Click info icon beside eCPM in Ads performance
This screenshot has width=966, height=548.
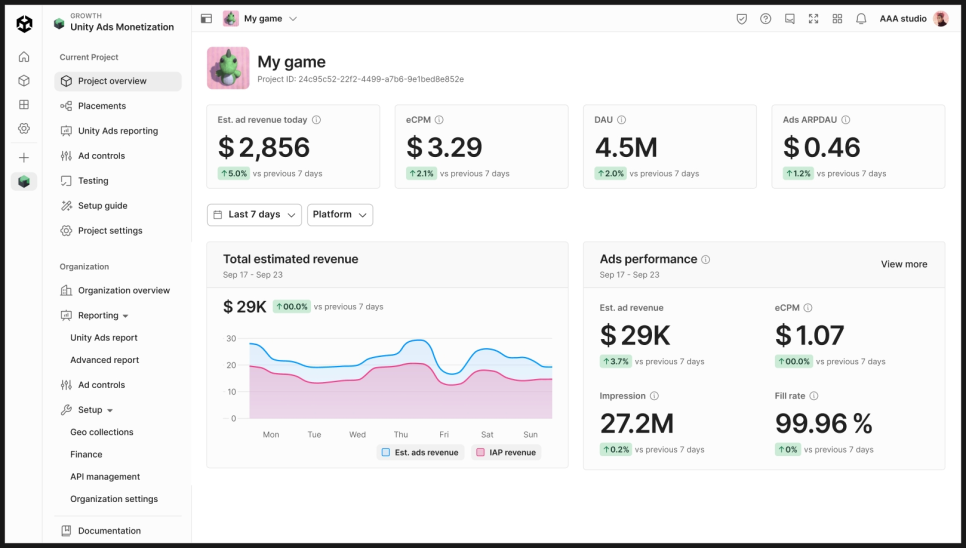(x=808, y=308)
